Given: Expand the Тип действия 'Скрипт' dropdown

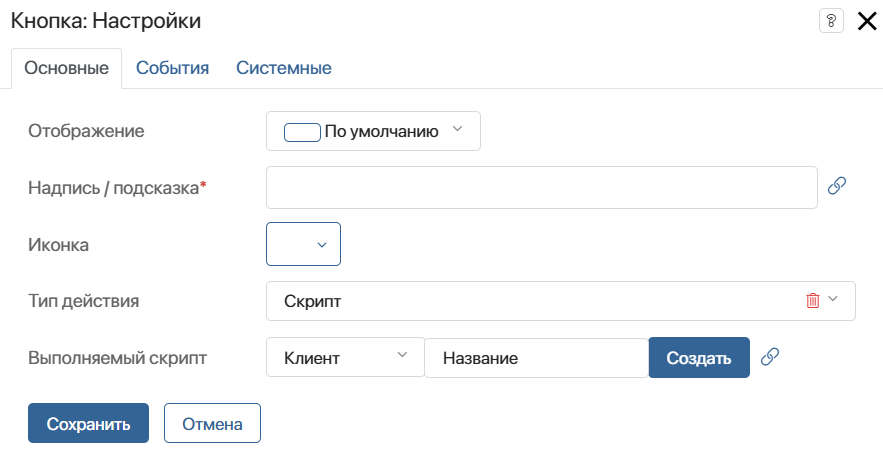Looking at the screenshot, I should pos(561,301).
